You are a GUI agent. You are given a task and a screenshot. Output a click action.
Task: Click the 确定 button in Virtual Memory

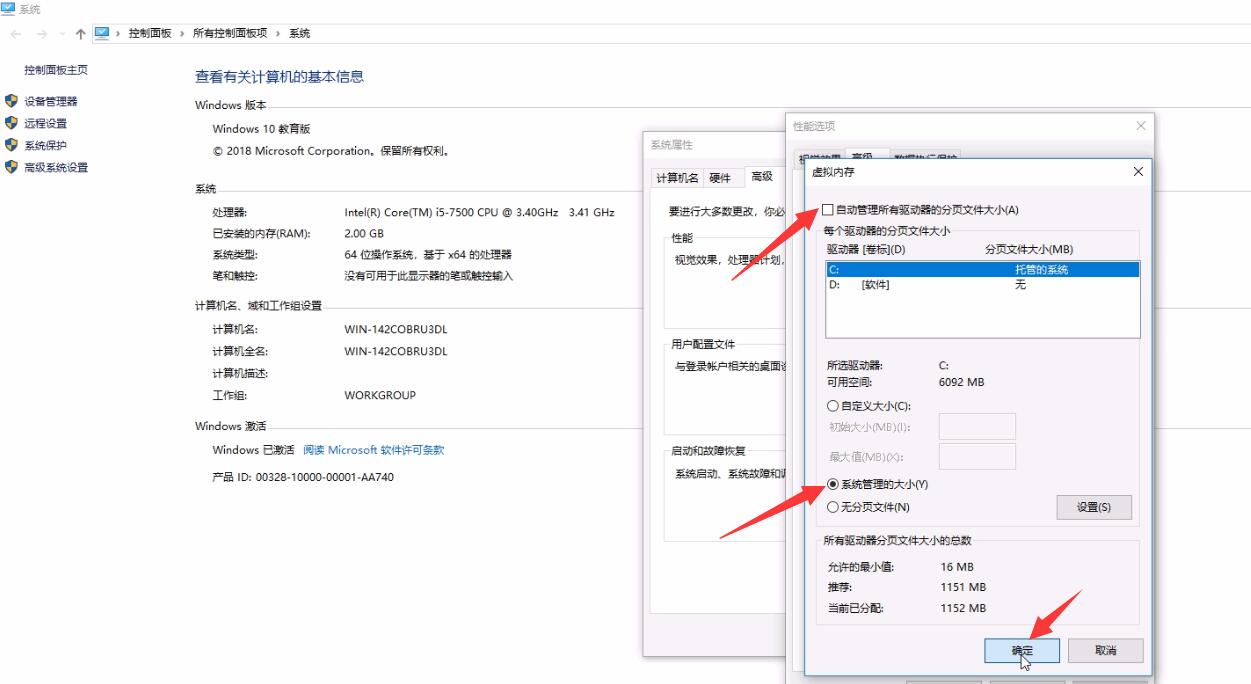pyautogui.click(x=1022, y=650)
